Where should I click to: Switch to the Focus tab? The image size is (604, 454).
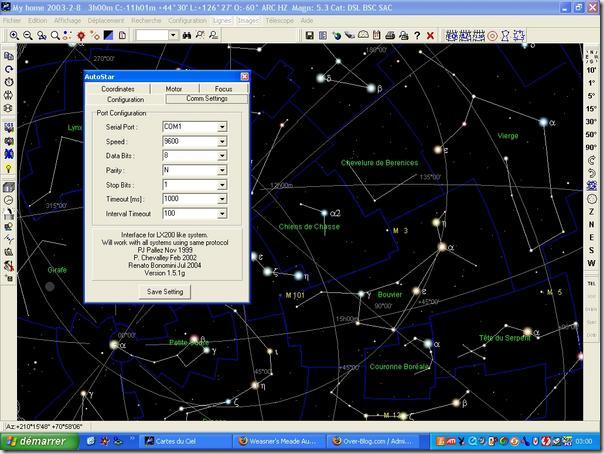point(223,89)
